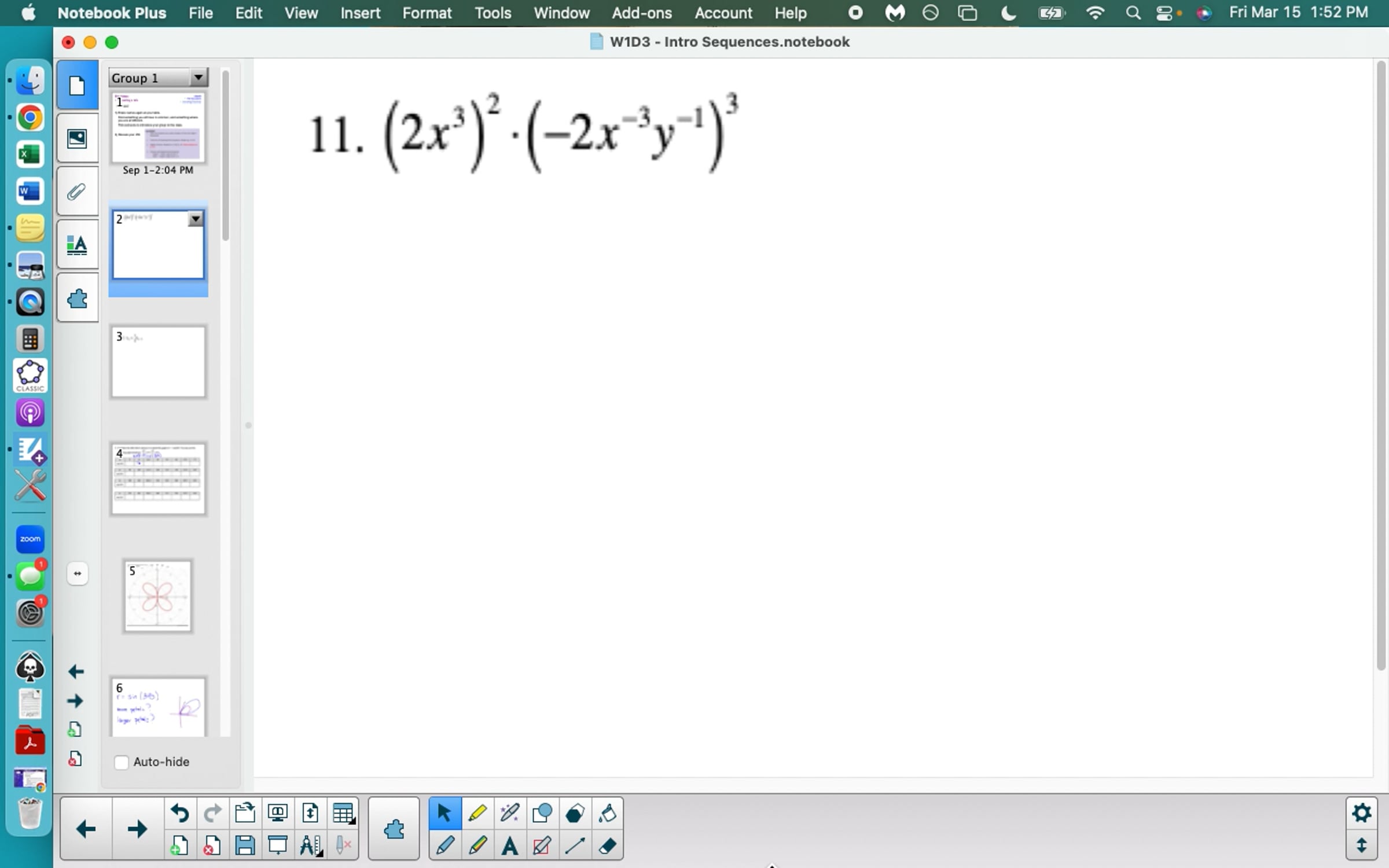
Task: Toggle toolbar position with up-down arrow
Action: point(1361,845)
